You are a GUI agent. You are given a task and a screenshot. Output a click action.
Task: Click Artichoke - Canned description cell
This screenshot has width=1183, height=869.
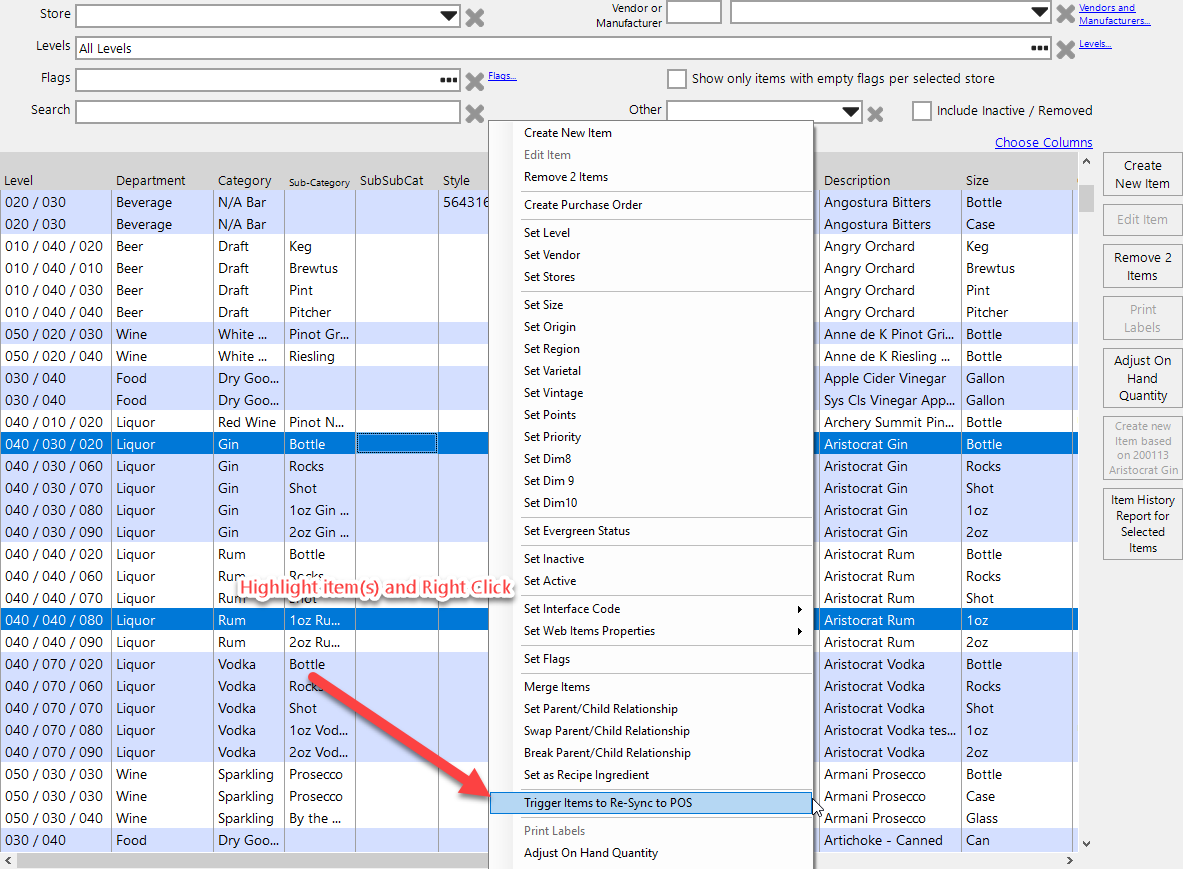pos(890,840)
